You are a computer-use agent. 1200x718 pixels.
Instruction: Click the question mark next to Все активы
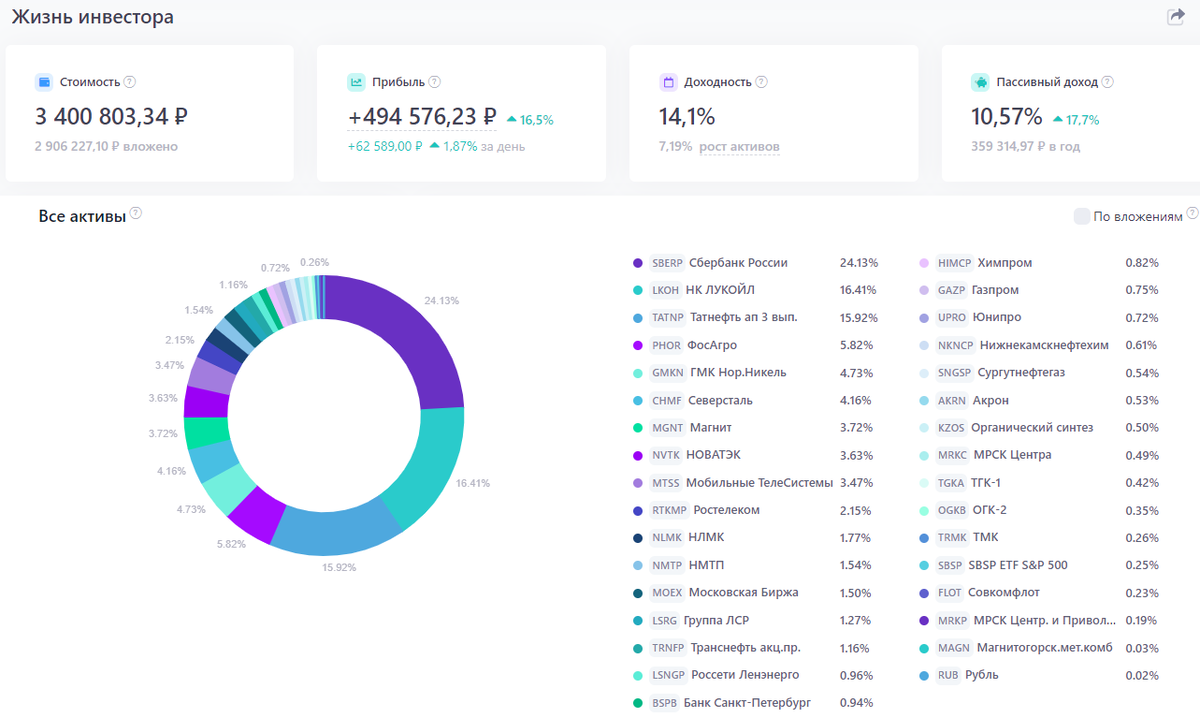point(136,213)
